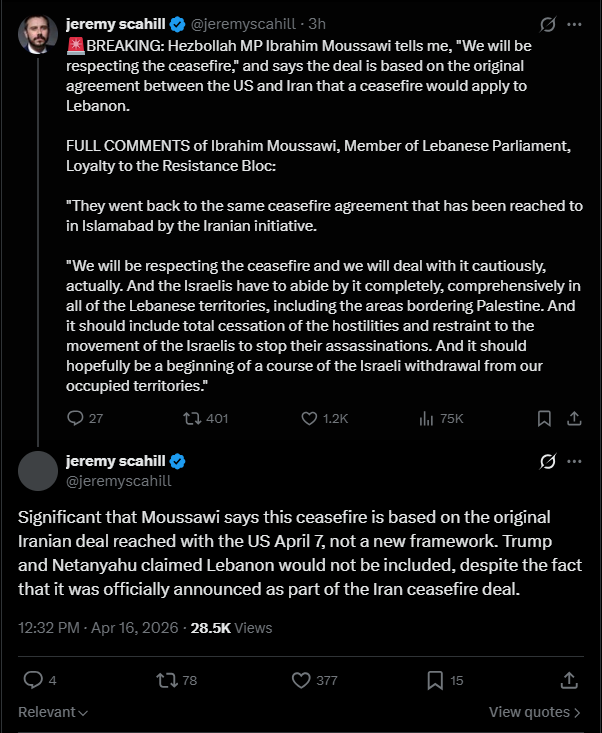
Task: Bookmark the tweet with 15 bookmarks
Action: coord(435,680)
